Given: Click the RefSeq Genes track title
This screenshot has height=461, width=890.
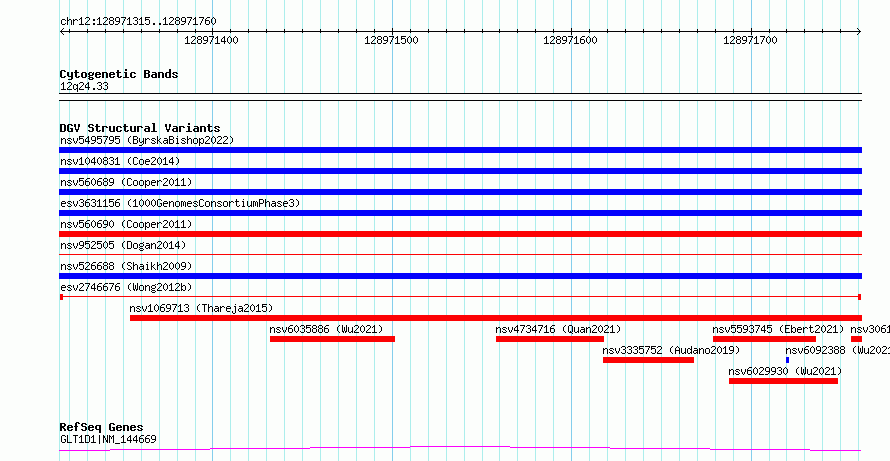Looking at the screenshot, I should pyautogui.click(x=102, y=427).
